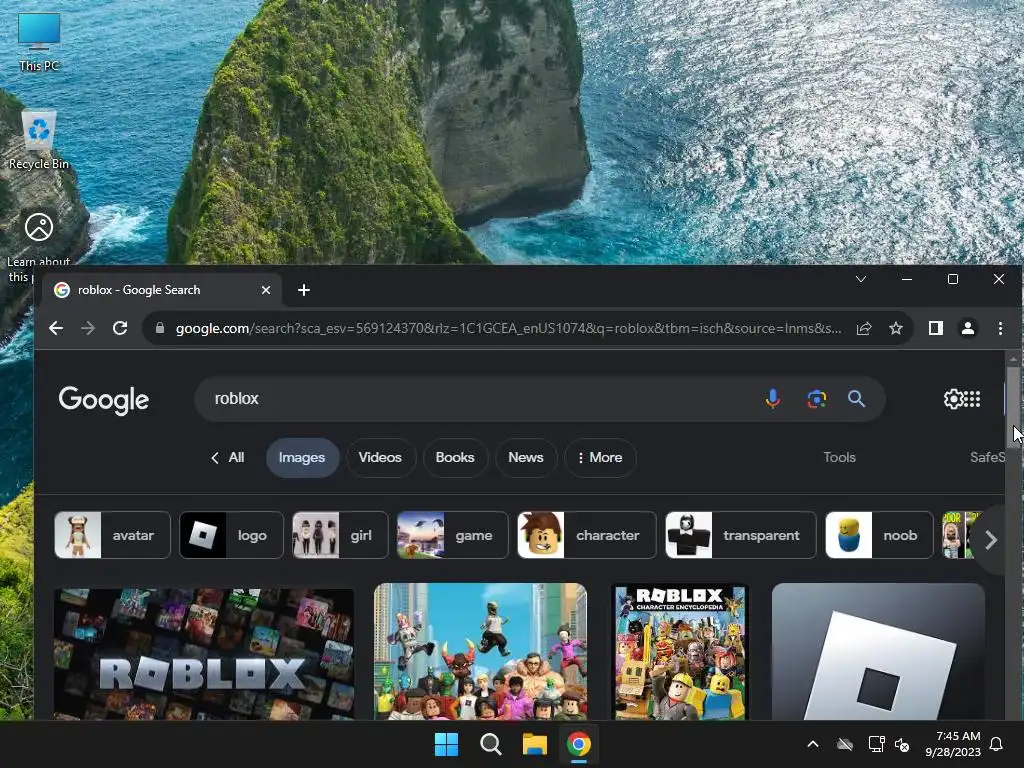Screen dimensions: 1024x768
Task: Expand the More search options
Action: pyautogui.click(x=600, y=458)
